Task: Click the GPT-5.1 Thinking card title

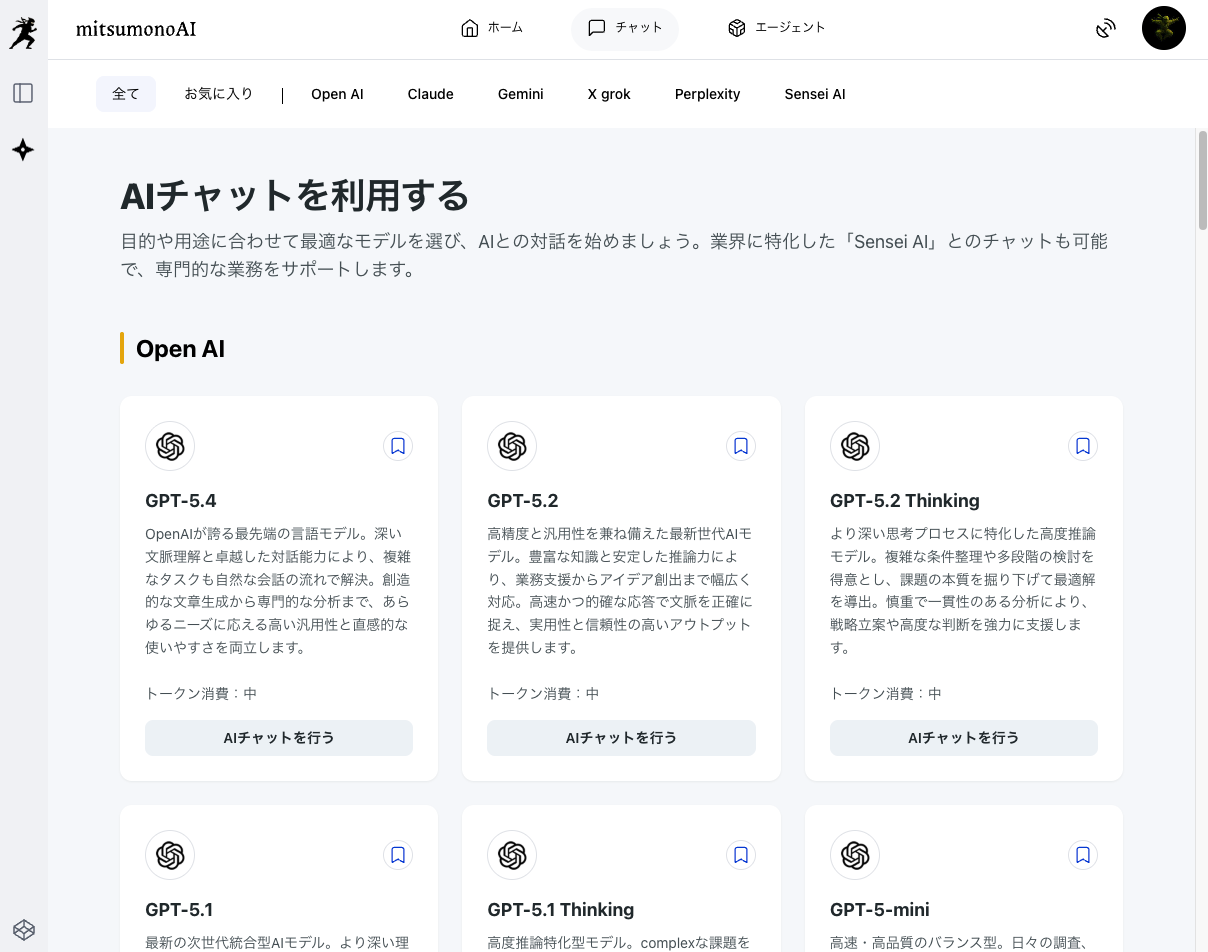Action: click(561, 910)
